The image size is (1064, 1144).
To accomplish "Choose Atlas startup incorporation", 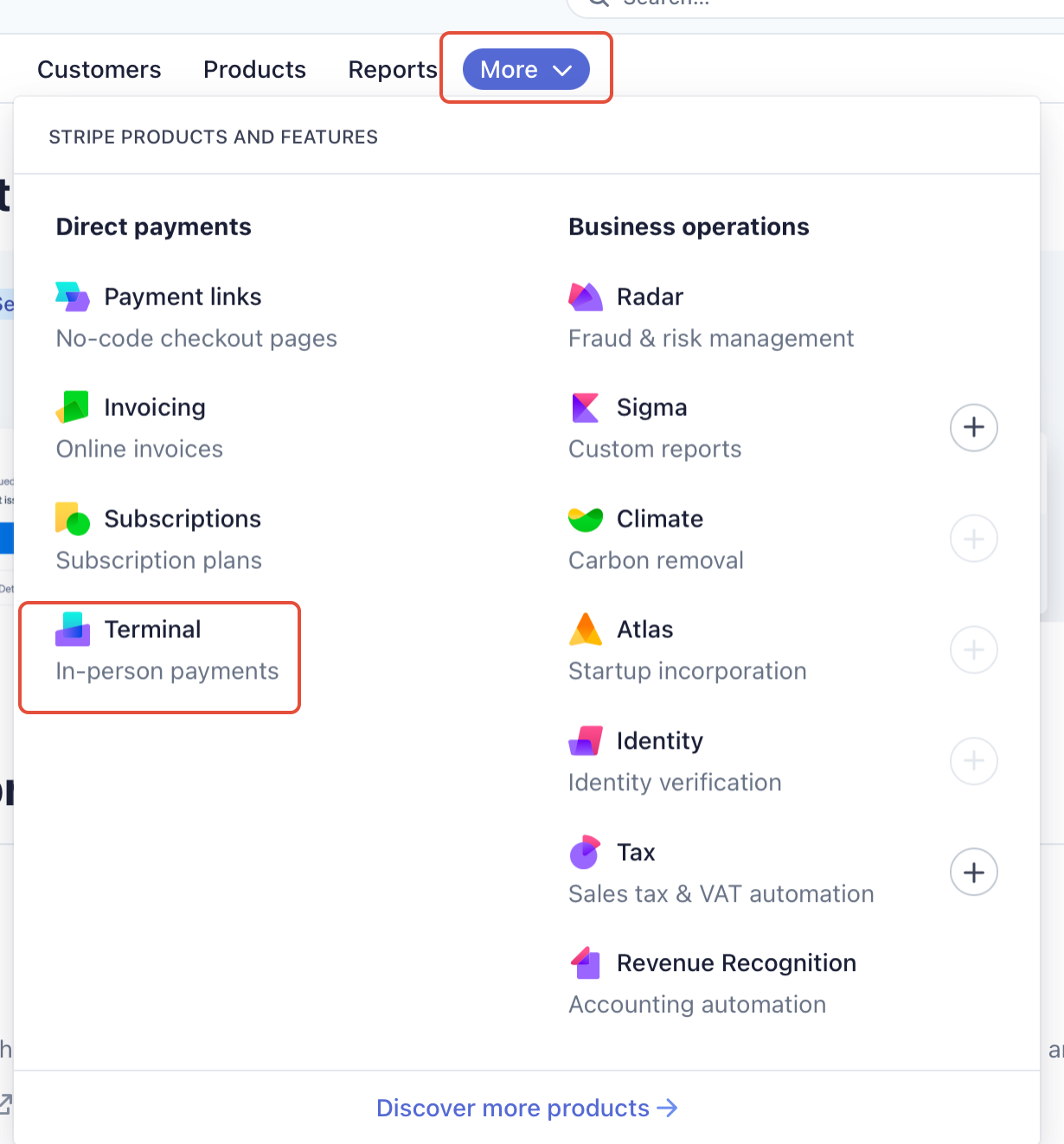I will click(644, 630).
